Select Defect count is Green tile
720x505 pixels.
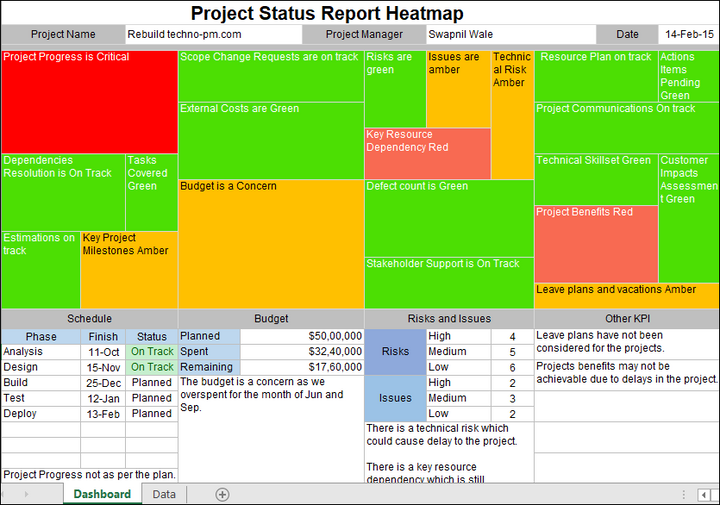(x=449, y=219)
